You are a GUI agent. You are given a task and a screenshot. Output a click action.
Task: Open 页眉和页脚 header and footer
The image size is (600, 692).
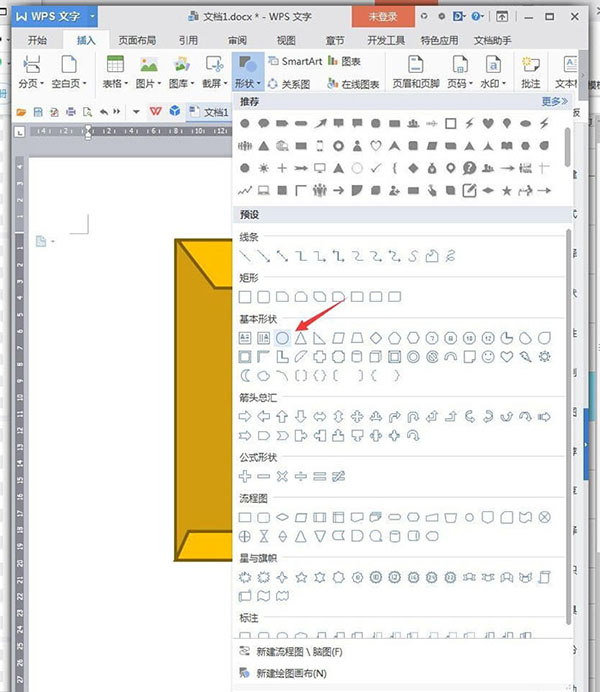[416, 71]
